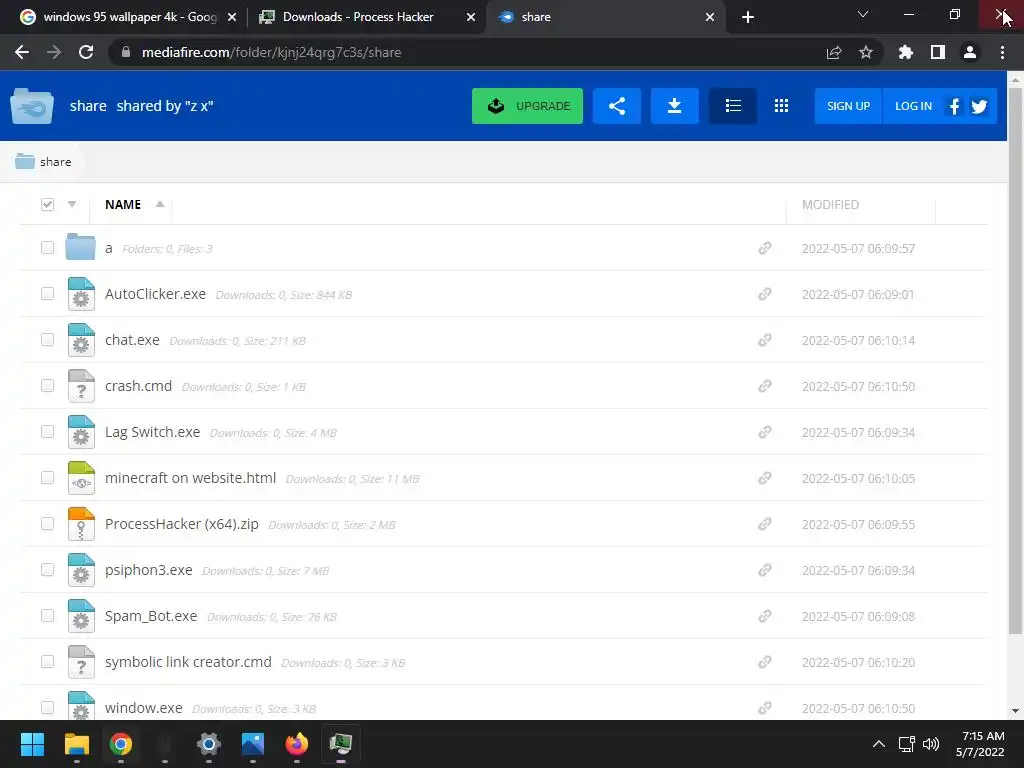The height and width of the screenshot is (768, 1024).
Task: Click the download folder icon button
Action: [675, 106]
